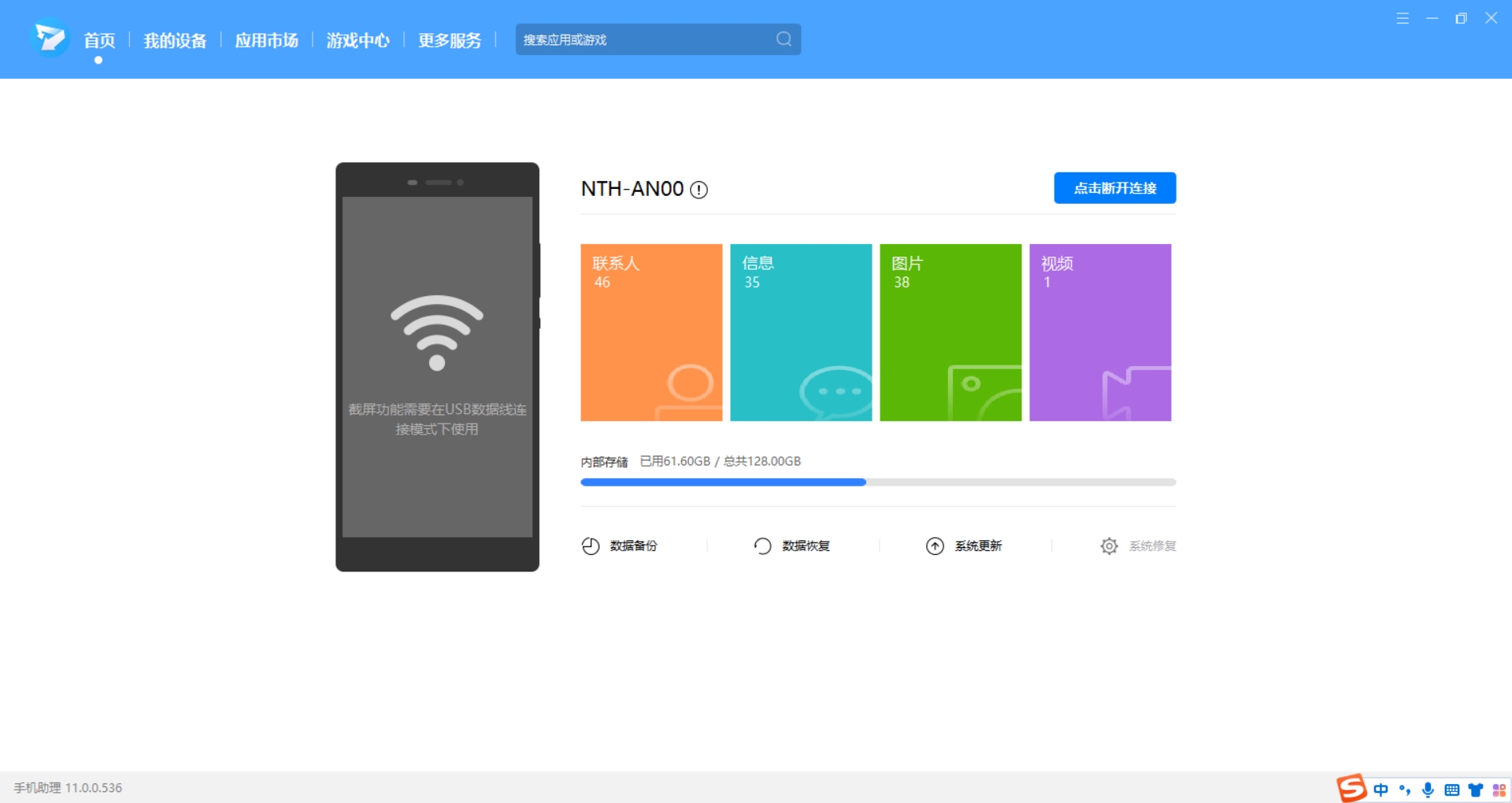This screenshot has width=1512, height=803.
Task: Click the 系统更新 up-arrow icon
Action: click(935, 546)
